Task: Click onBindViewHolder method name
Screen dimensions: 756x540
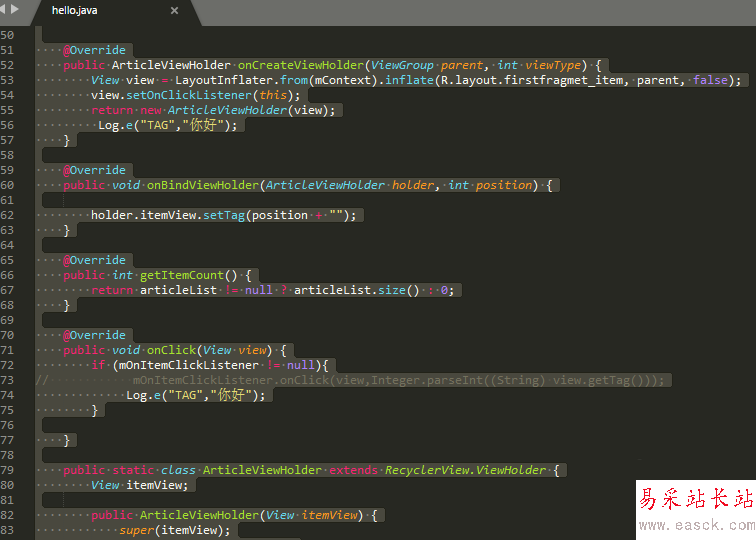Action: (203, 185)
